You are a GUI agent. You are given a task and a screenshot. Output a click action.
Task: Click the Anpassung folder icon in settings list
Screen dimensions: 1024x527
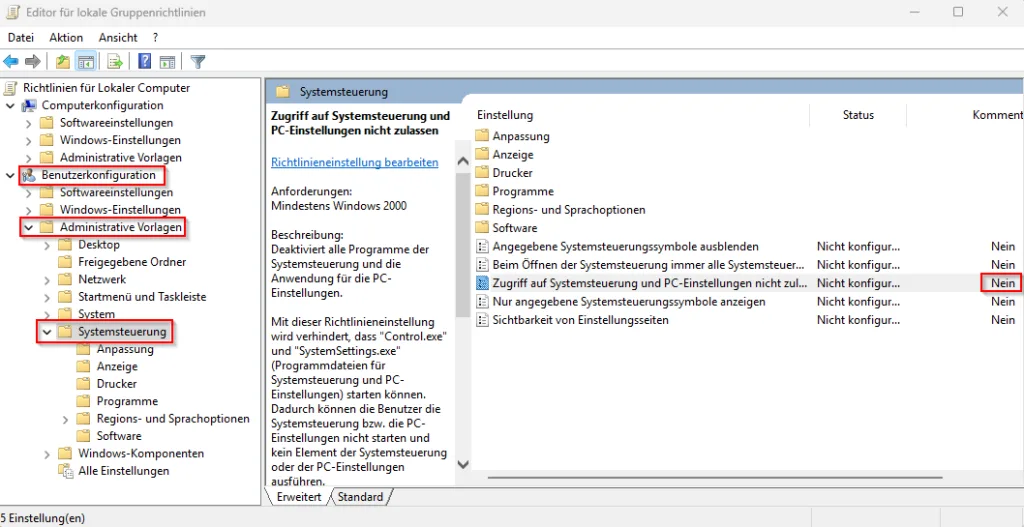[483, 136]
